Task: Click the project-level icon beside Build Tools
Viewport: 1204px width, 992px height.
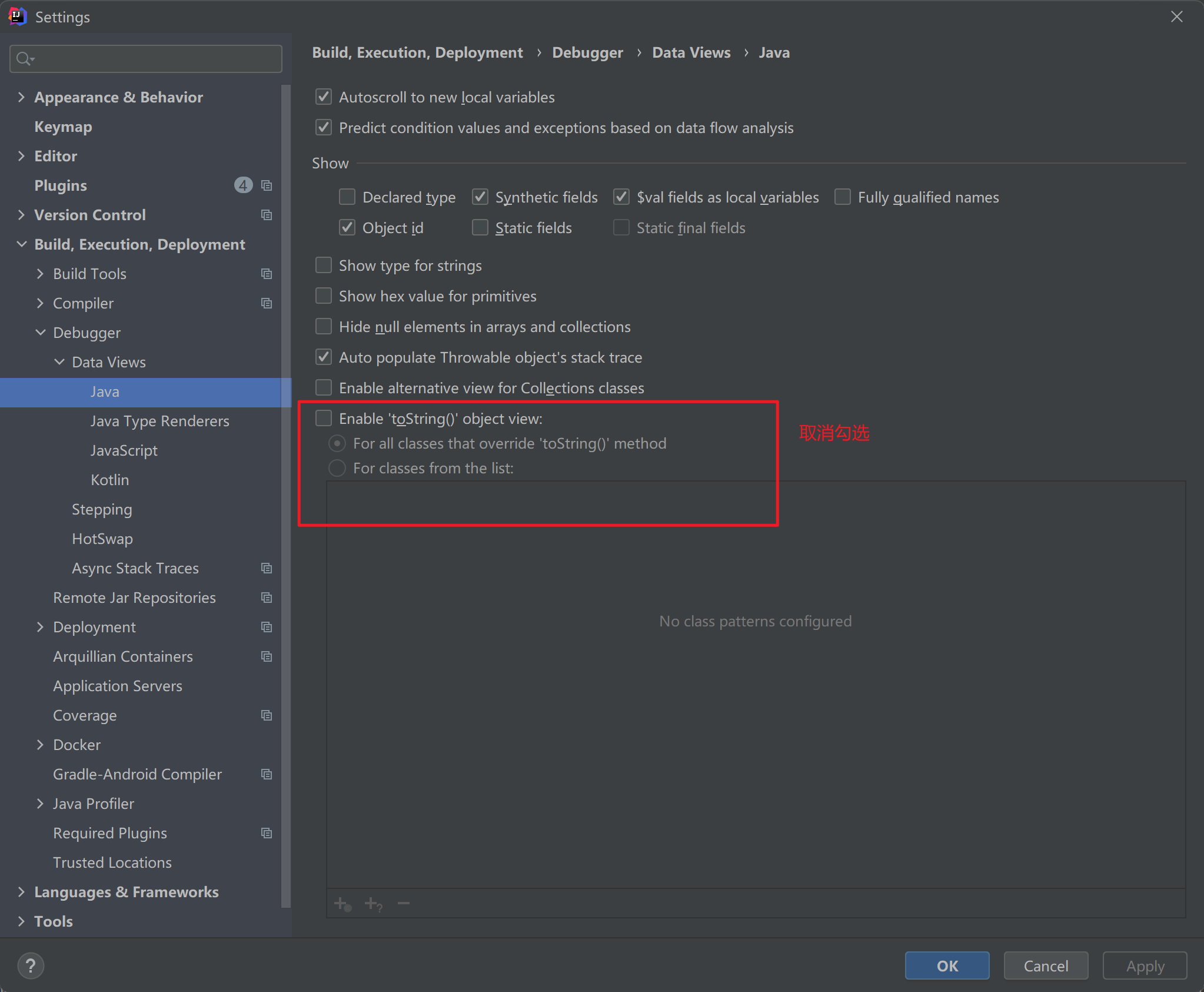Action: click(x=267, y=274)
